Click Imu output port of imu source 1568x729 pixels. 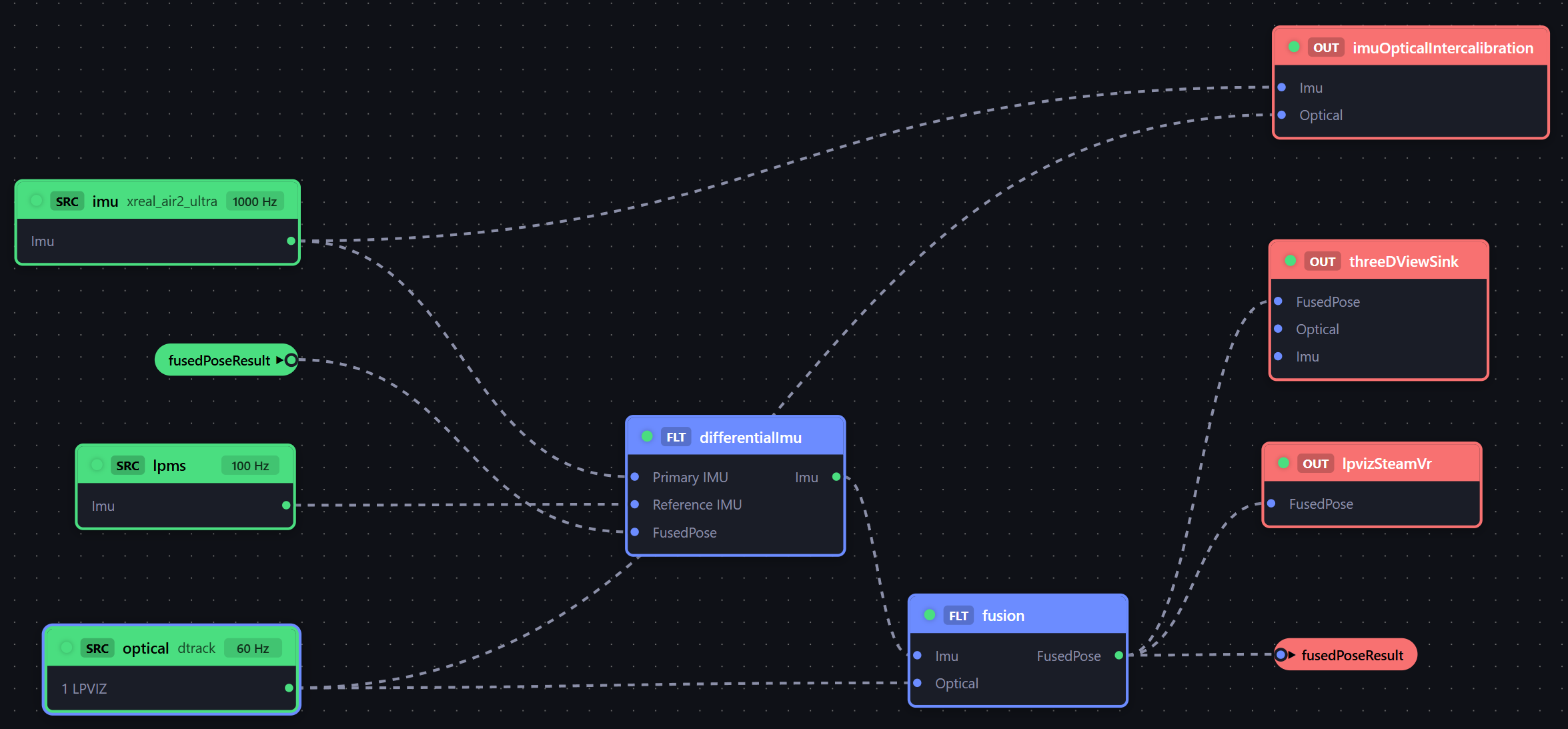pos(291,241)
